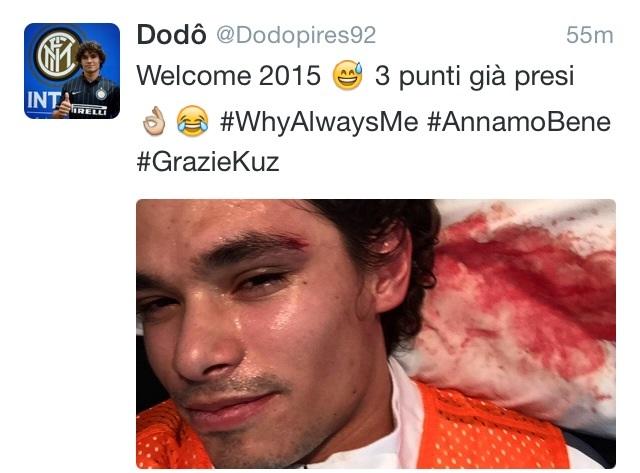Open the profile avatar picture
Image resolution: width=640 pixels, height=473 pixels.
(72, 71)
